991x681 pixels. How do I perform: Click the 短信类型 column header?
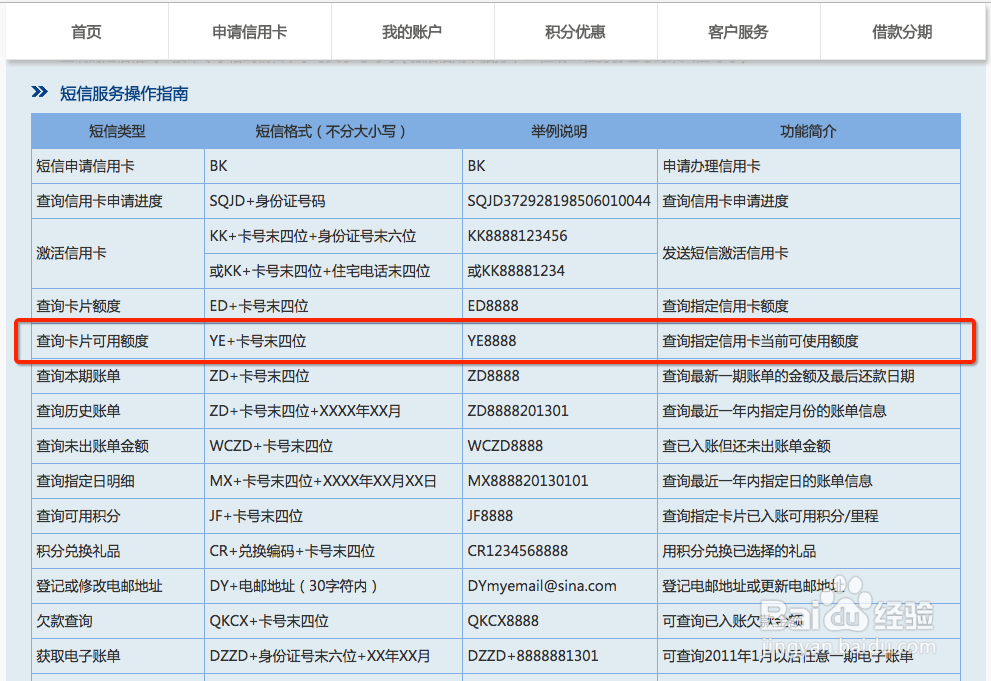point(117,131)
